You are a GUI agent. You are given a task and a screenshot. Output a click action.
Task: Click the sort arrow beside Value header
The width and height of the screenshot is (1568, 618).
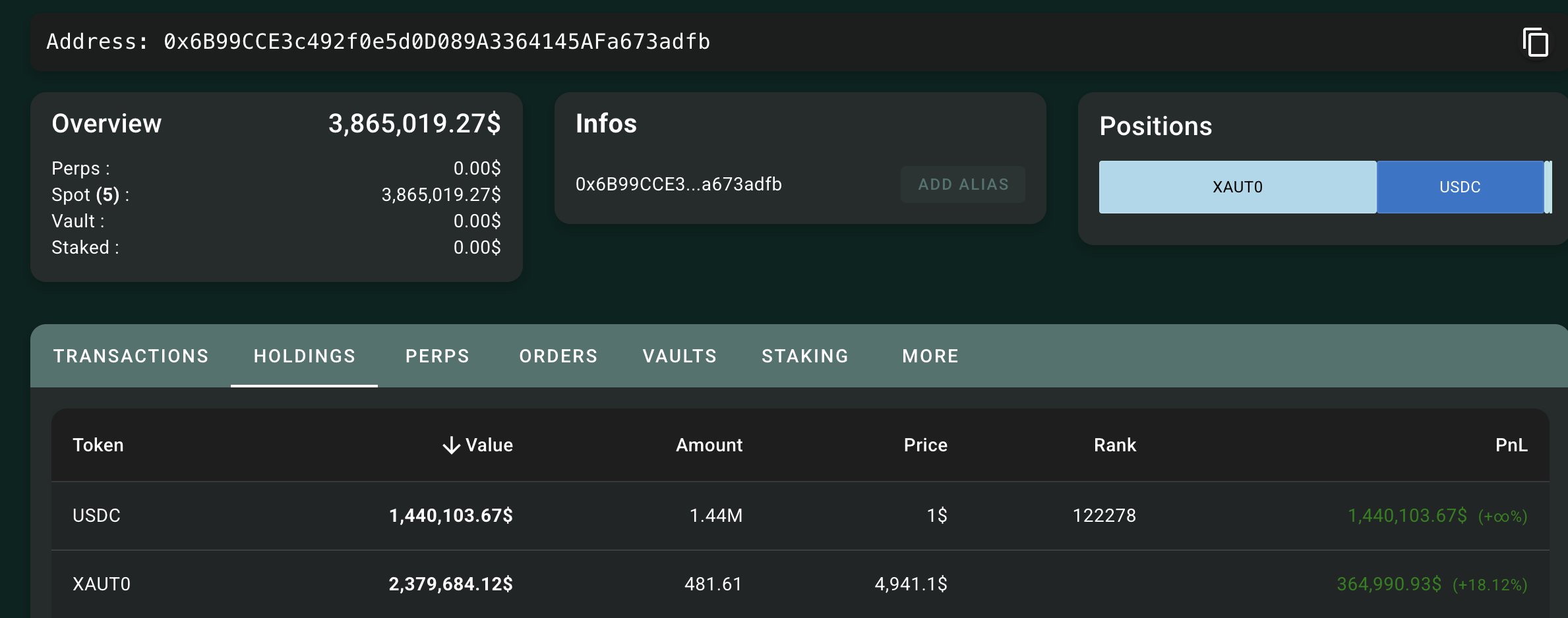[x=451, y=445]
